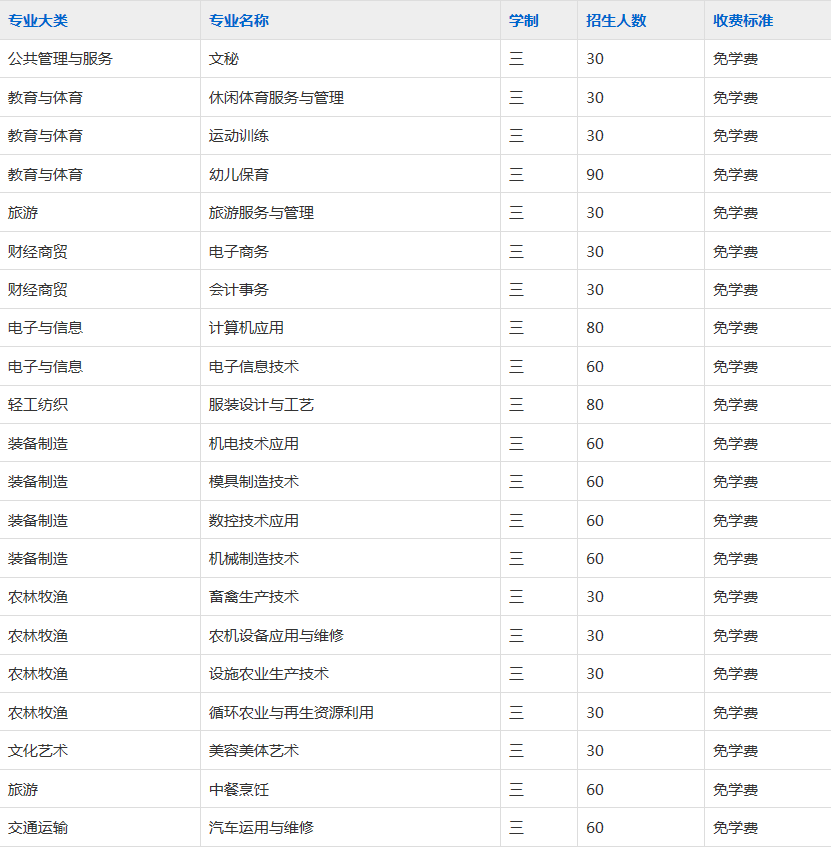Click 免学费 in the 美容美体艺术 row
Viewport: 831px width, 847px height.
click(735, 750)
